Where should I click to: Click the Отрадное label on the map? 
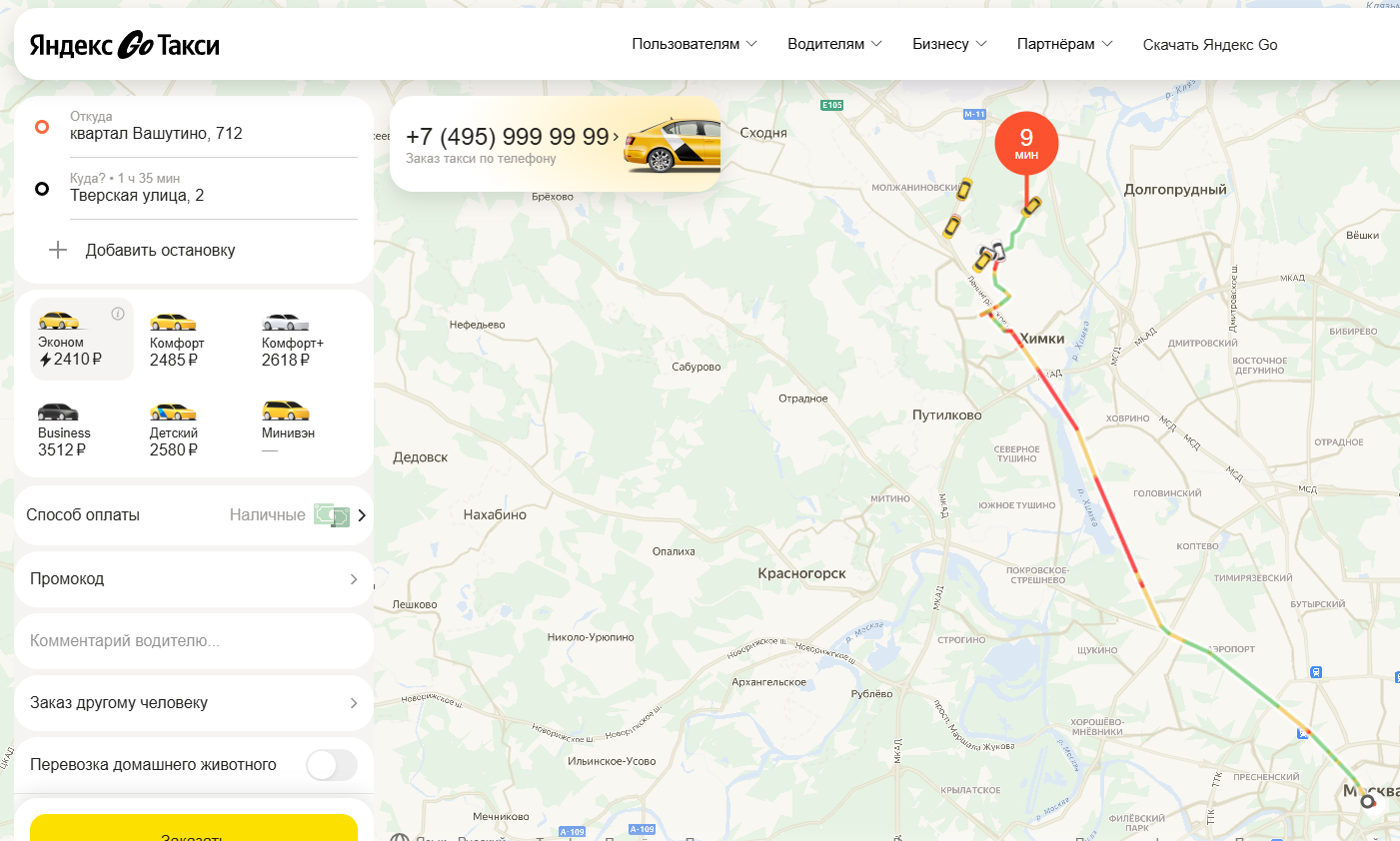(803, 399)
